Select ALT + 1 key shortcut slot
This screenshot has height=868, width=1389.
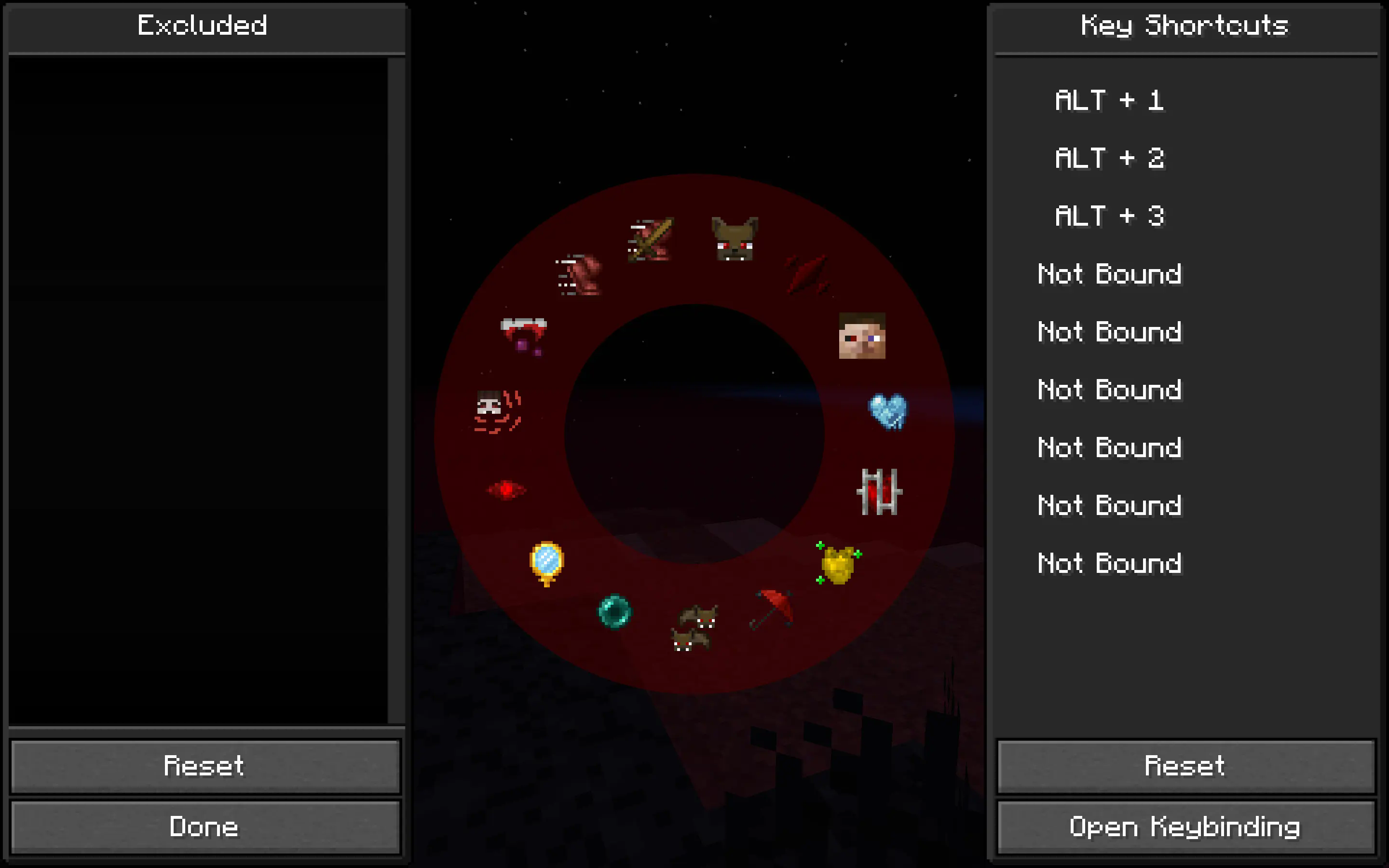click(x=1109, y=99)
